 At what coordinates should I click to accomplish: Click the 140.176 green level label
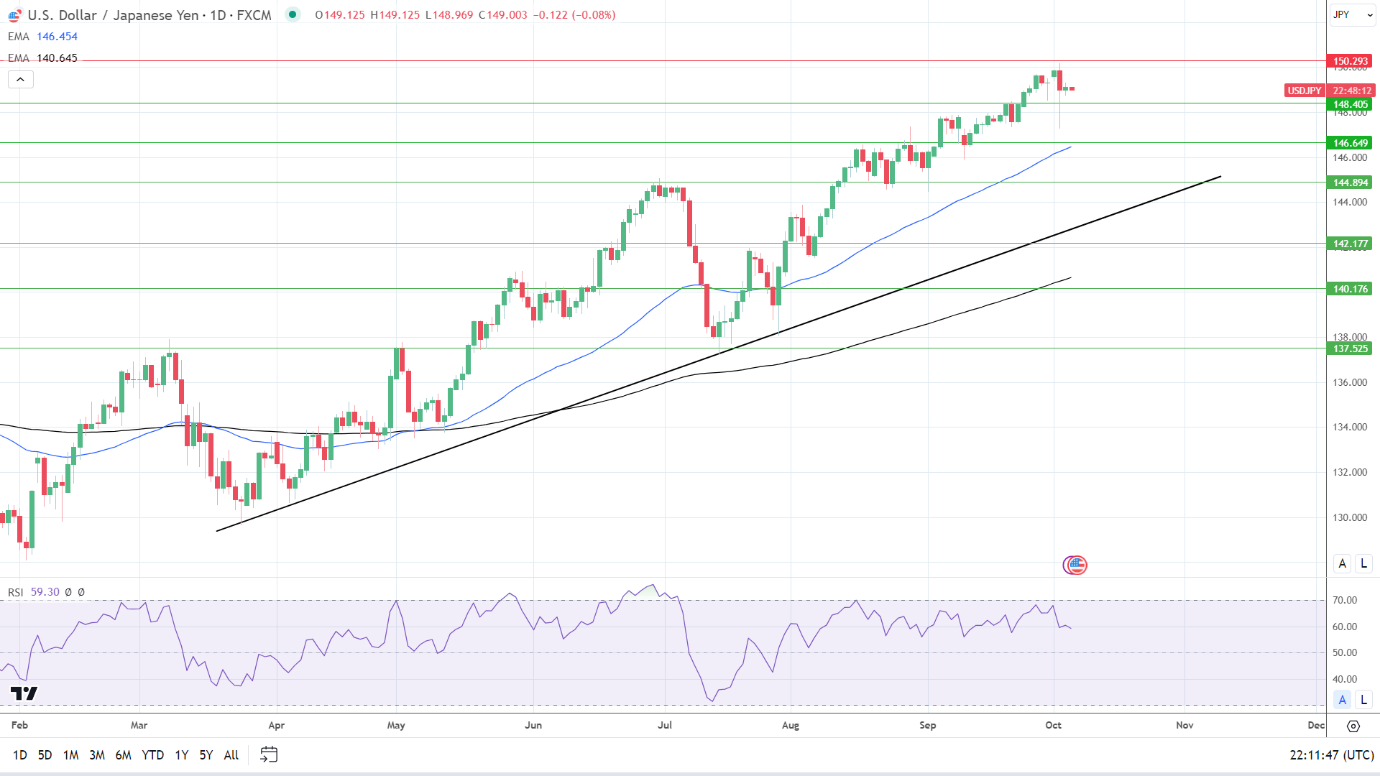(1351, 288)
